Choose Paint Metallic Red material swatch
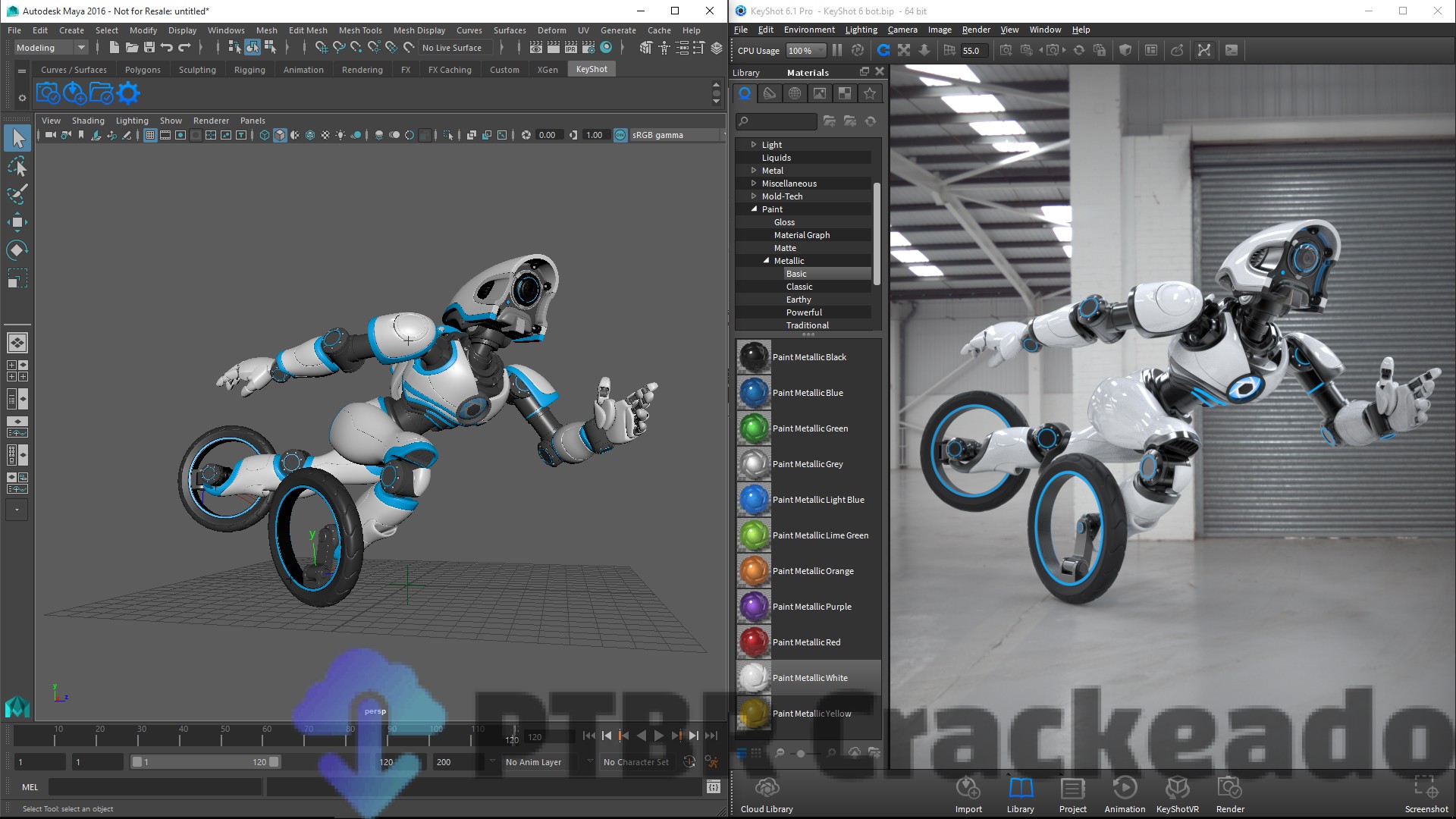Image resolution: width=1456 pixels, height=819 pixels. [754, 642]
